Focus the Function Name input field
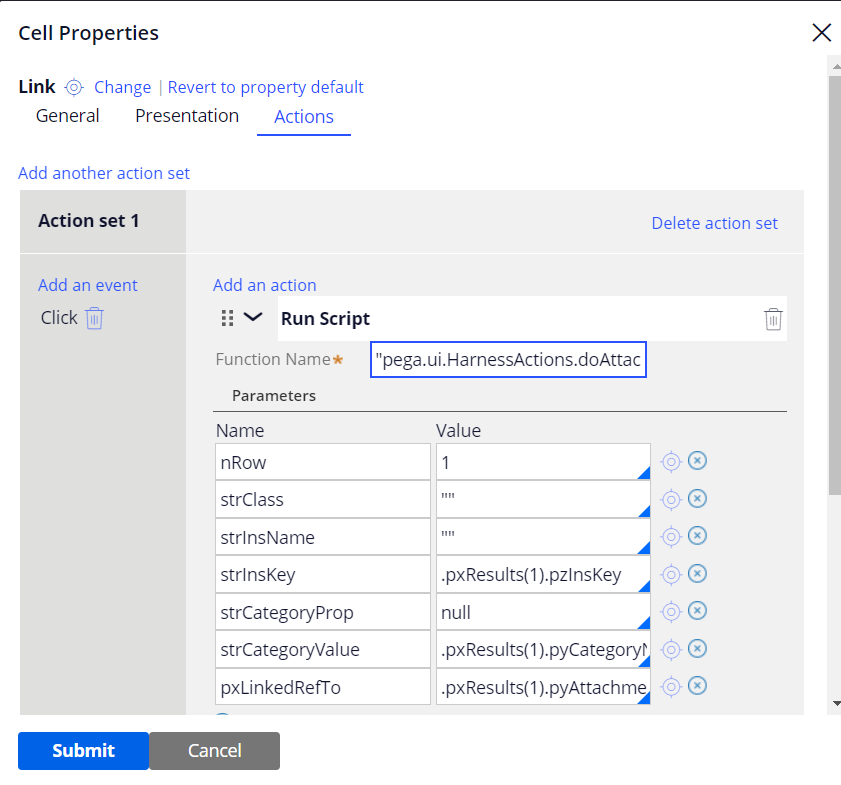Image resolution: width=841 pixels, height=785 pixels. click(508, 359)
